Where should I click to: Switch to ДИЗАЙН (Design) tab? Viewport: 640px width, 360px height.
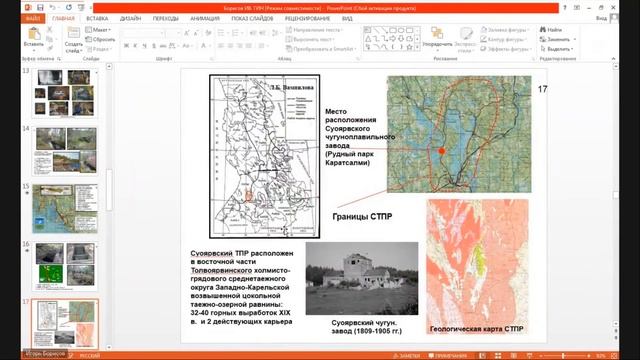(x=130, y=18)
